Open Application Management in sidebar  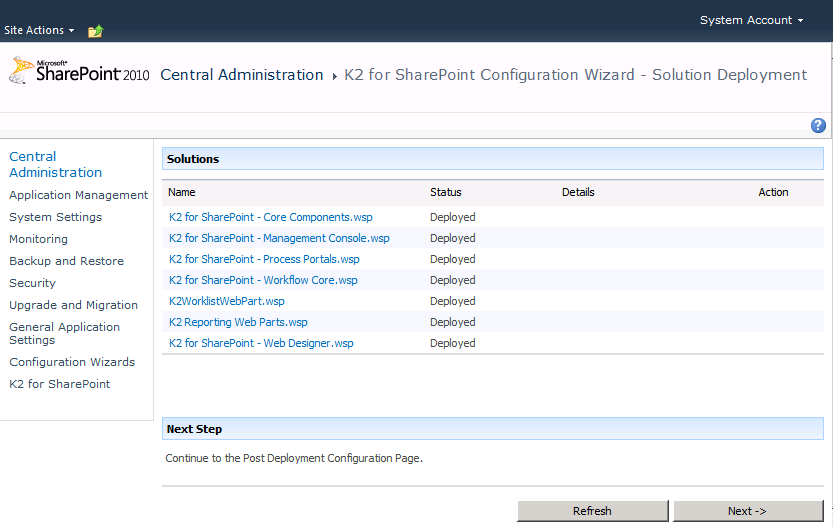point(78,195)
